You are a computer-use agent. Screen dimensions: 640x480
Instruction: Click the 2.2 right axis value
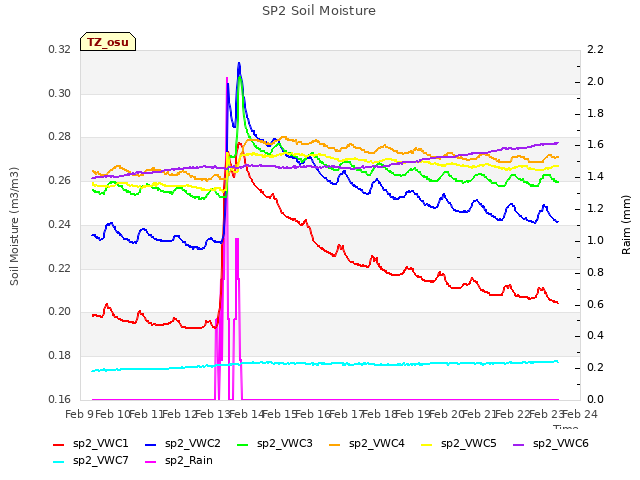pos(595,50)
